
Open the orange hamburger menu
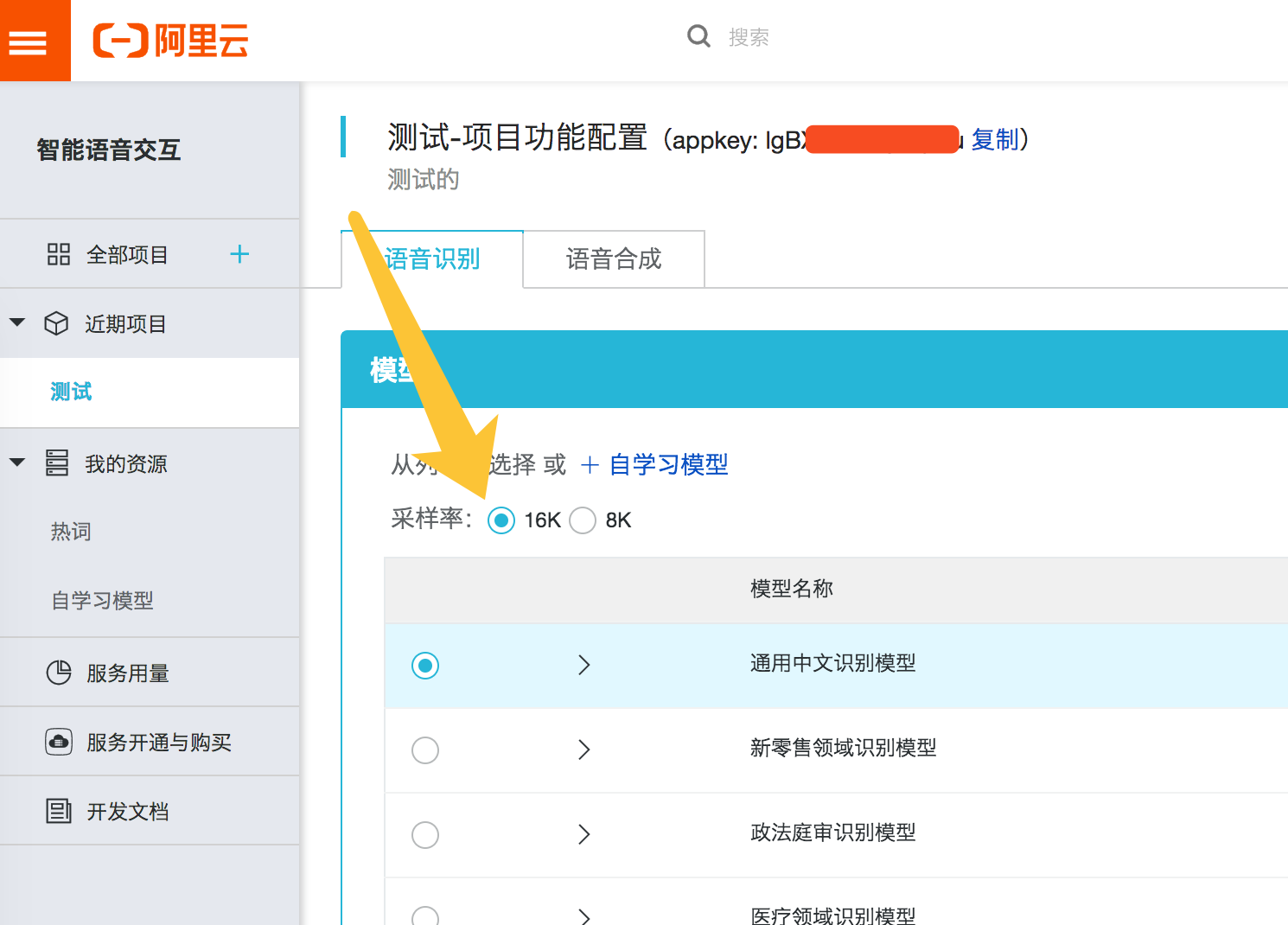(x=28, y=41)
